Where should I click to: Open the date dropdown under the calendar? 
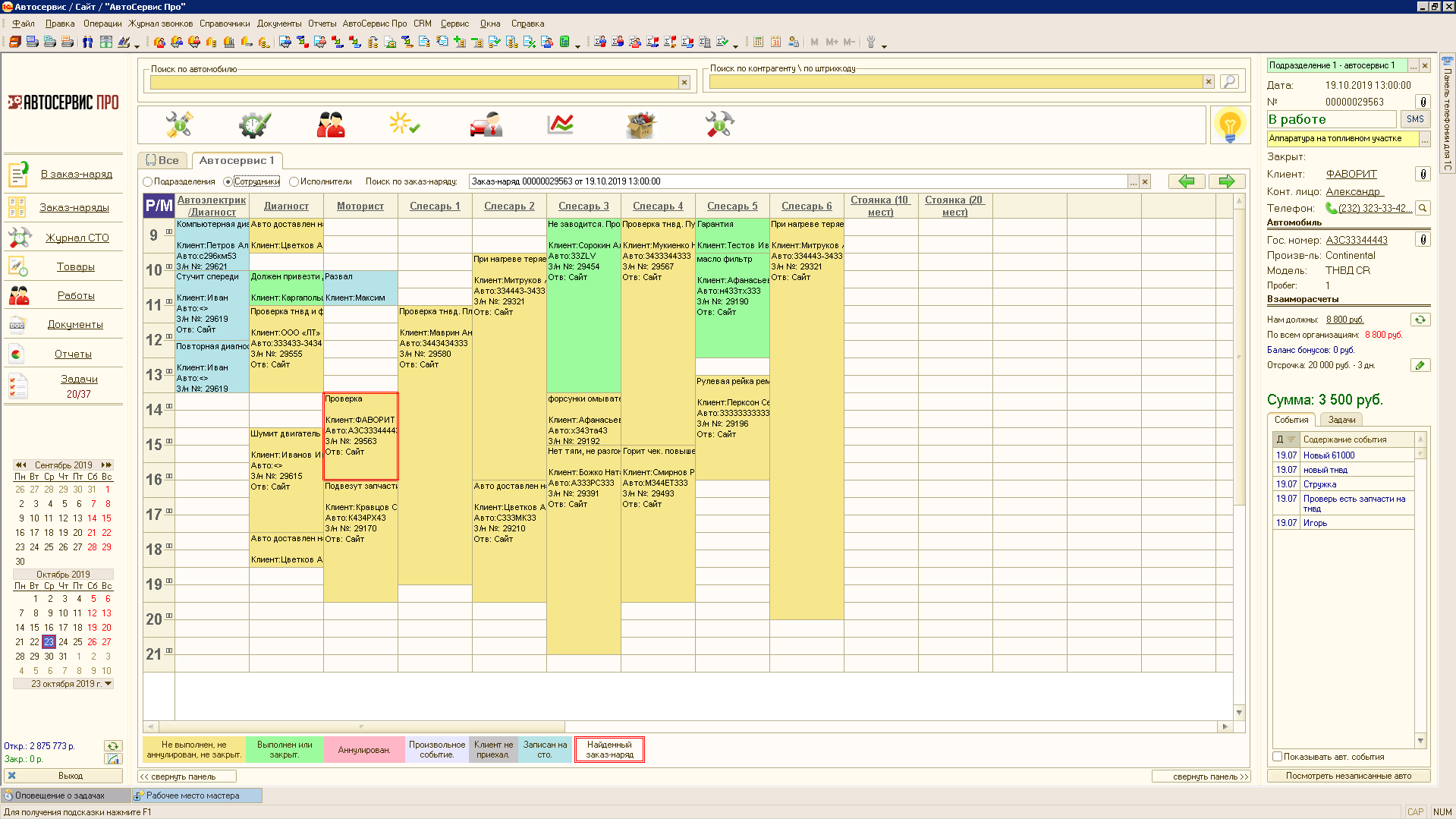108,684
